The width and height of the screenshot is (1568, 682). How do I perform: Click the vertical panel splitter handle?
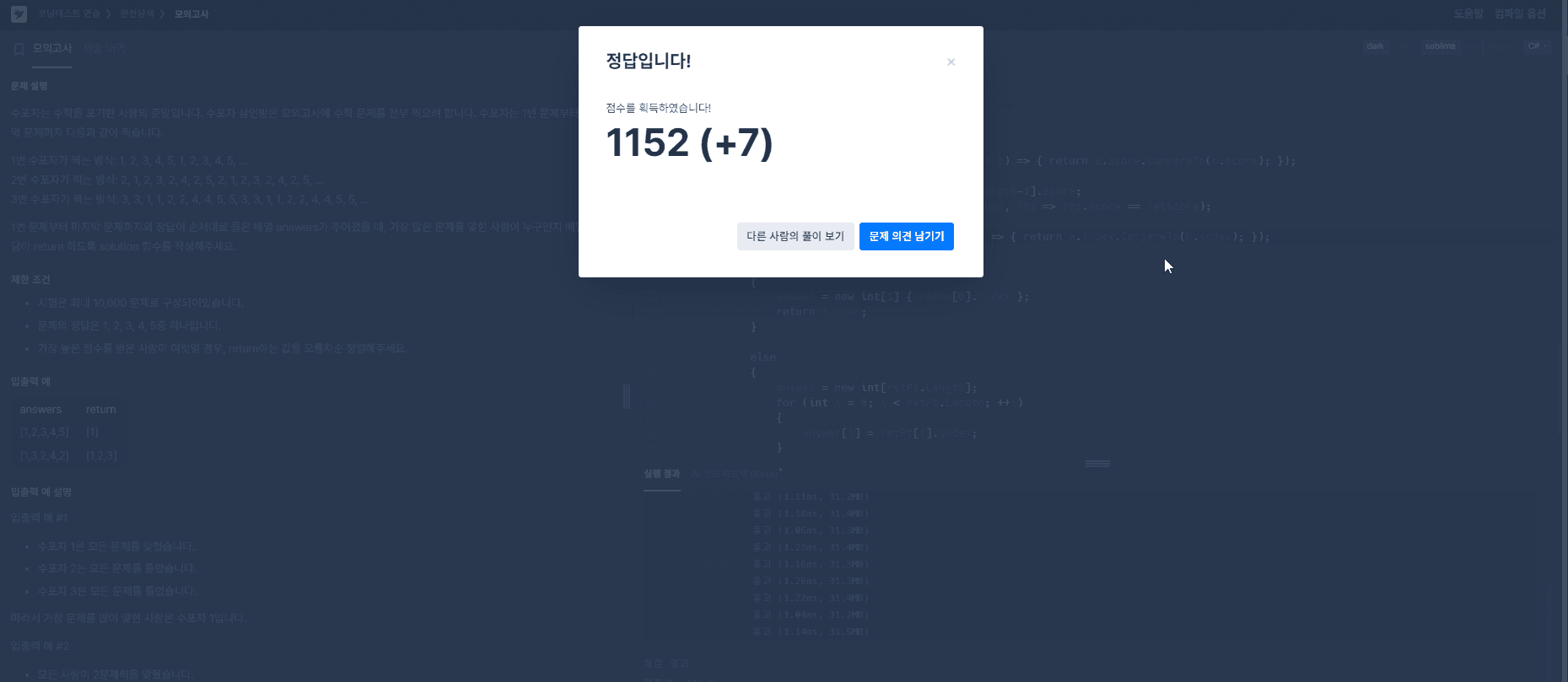coord(627,396)
